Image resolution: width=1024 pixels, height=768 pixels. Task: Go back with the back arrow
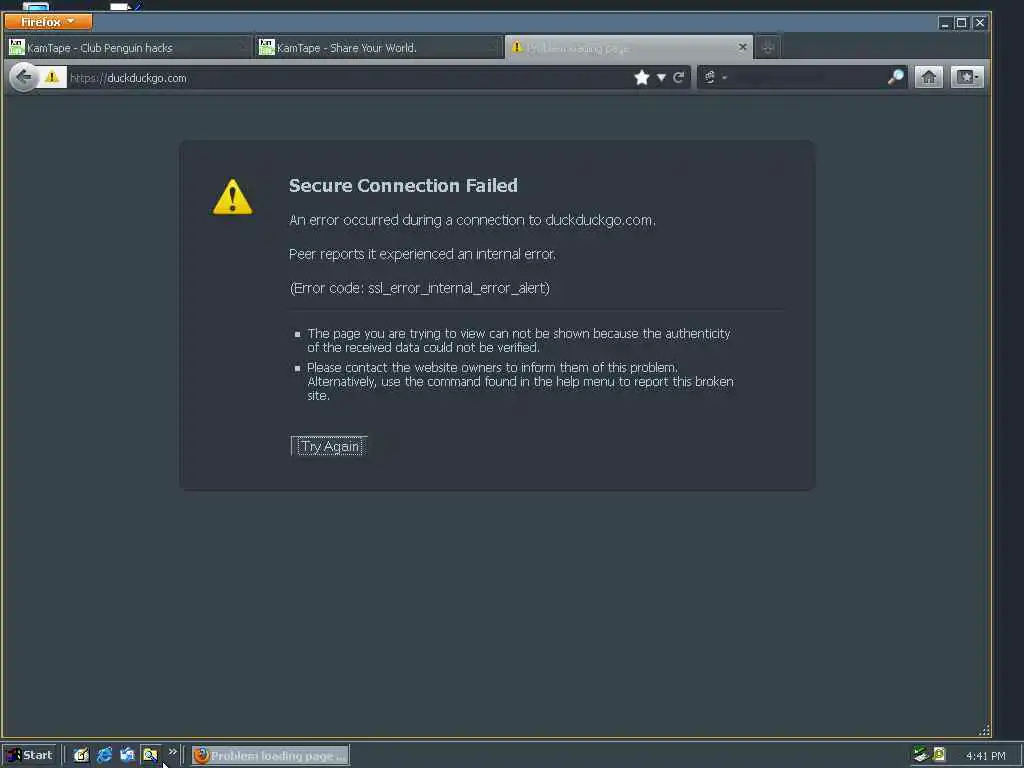(x=24, y=78)
